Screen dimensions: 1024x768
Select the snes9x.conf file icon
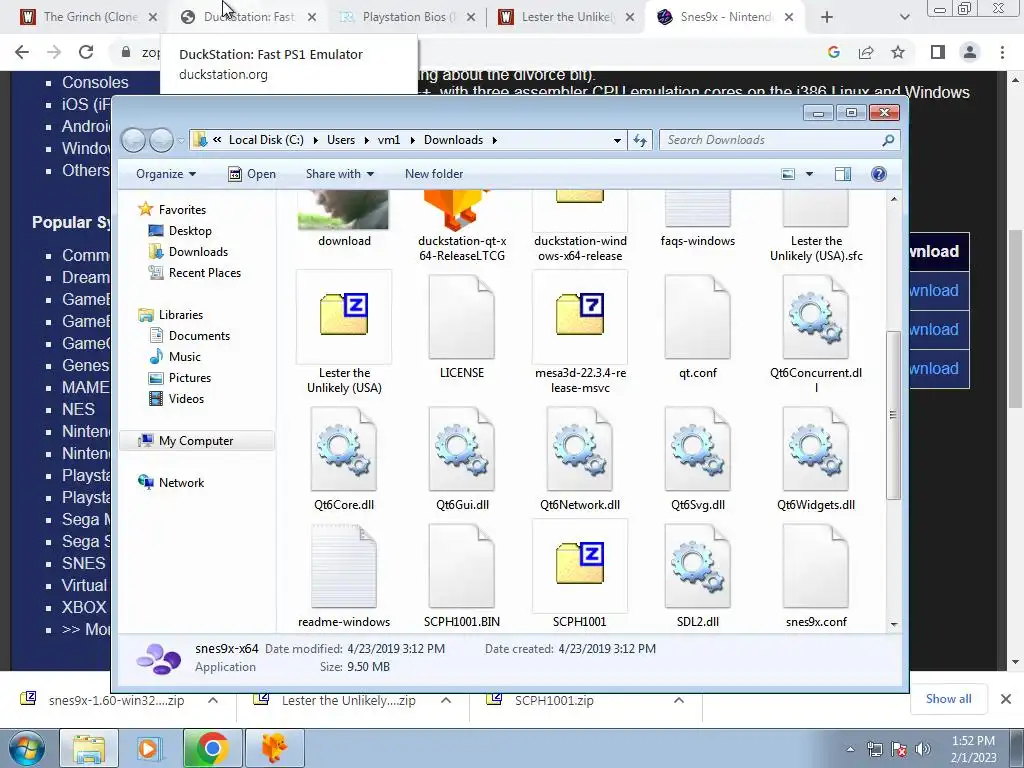(816, 566)
